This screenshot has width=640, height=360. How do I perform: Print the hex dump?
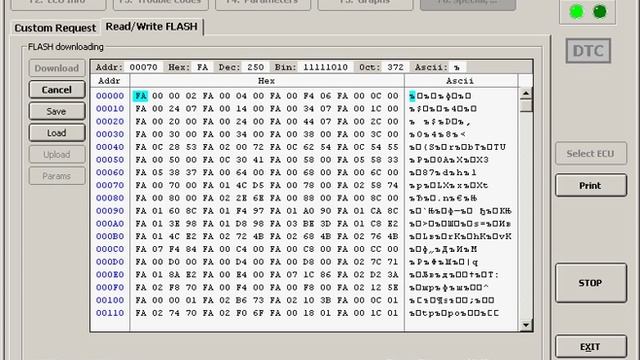(x=591, y=186)
